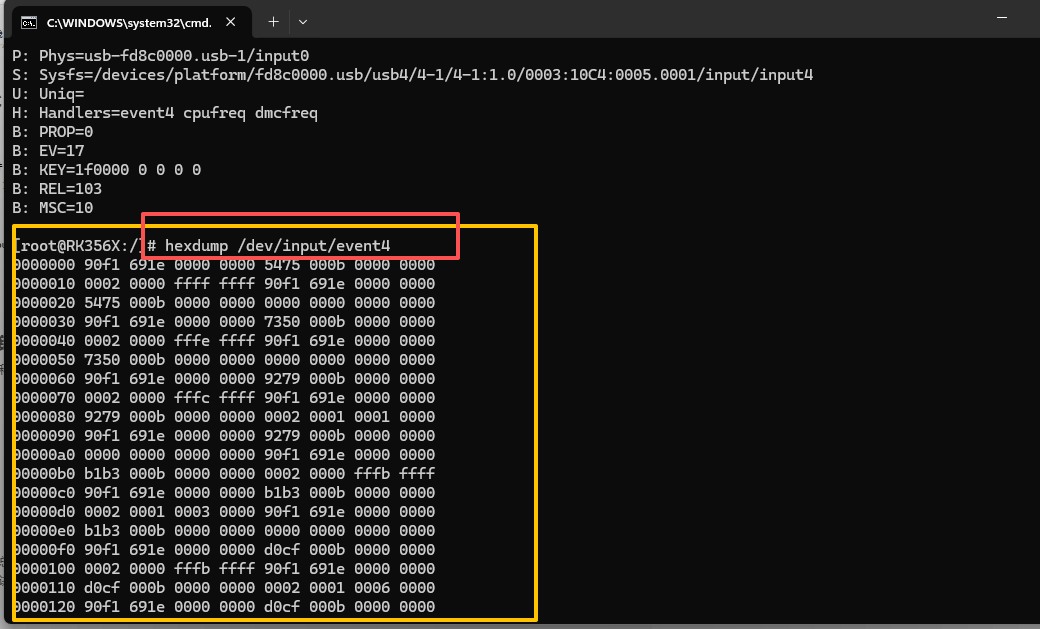Click the hexdump row at offset 0000090
Screen dimensions: 1040x629
tap(224, 436)
